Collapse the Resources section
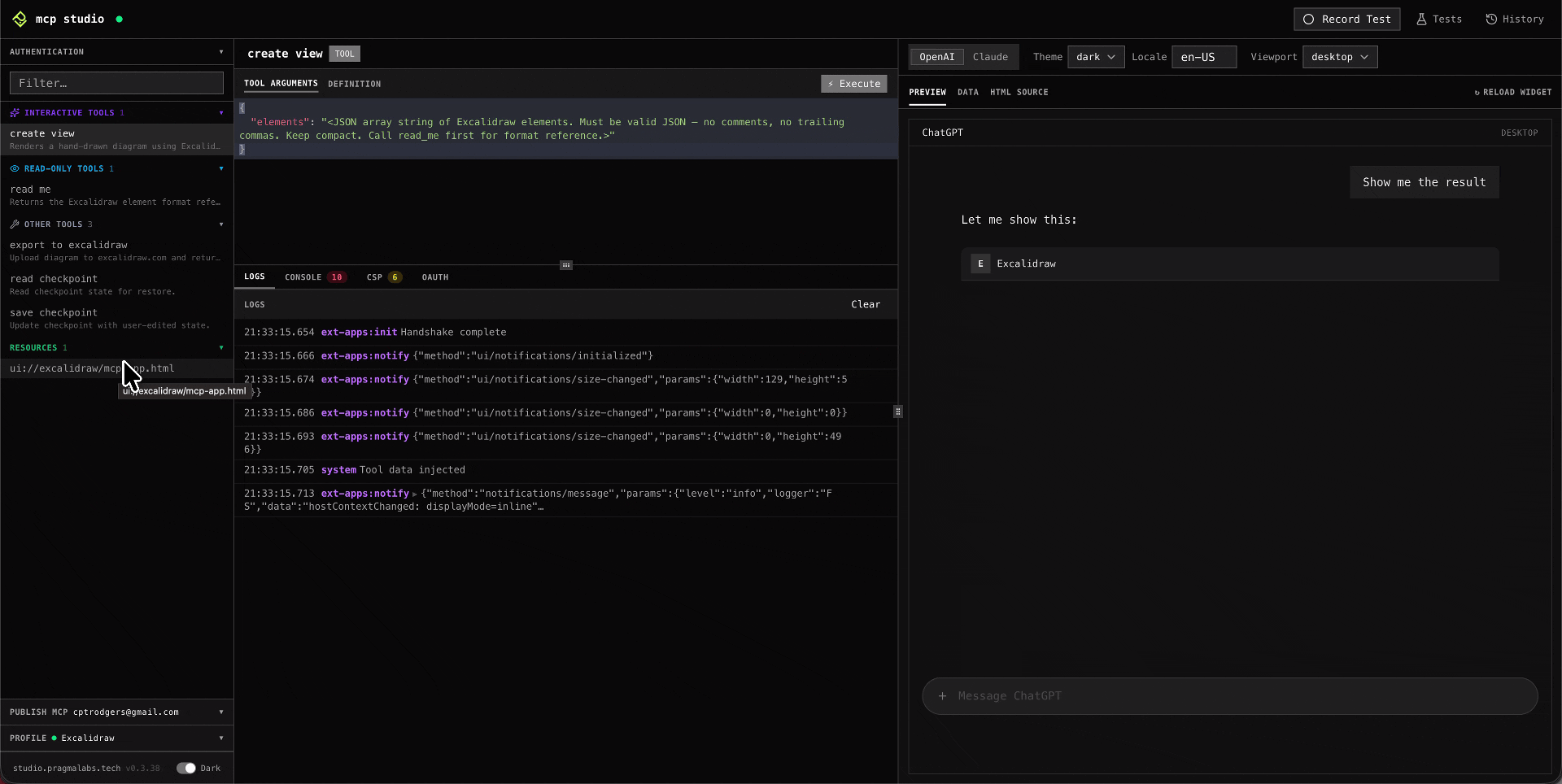The image size is (1562, 784). pos(221,348)
